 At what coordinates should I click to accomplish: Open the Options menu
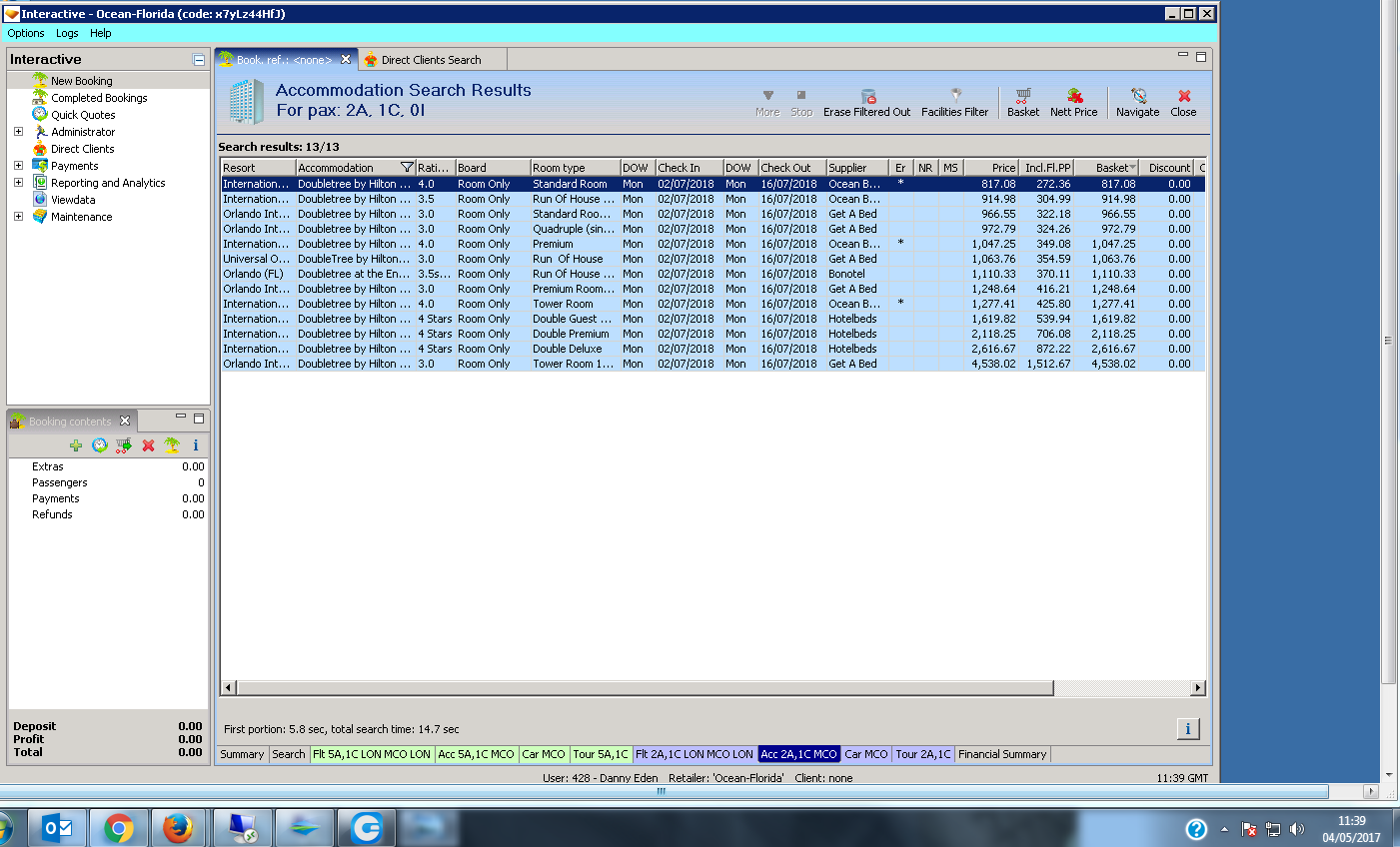26,33
